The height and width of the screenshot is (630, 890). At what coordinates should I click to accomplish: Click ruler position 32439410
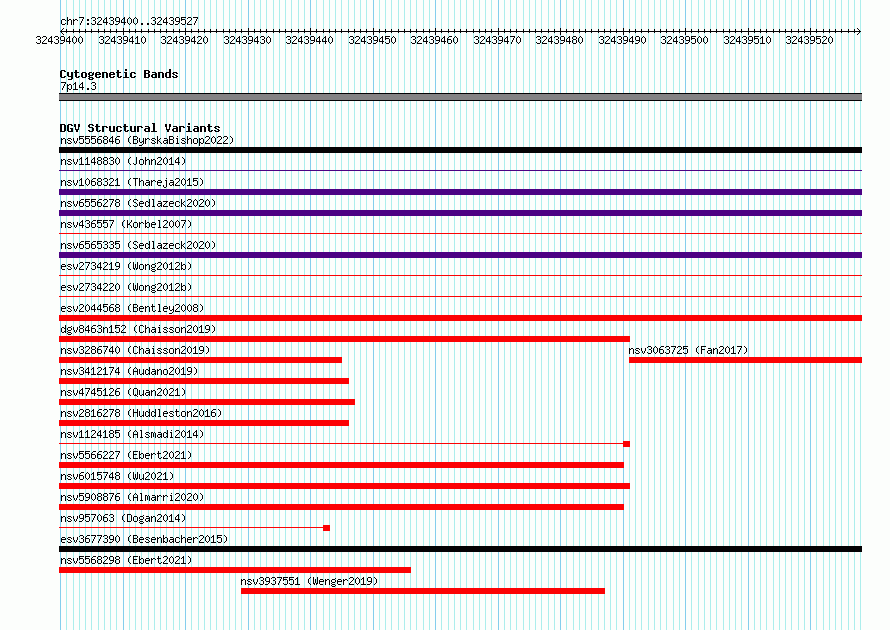122,40
